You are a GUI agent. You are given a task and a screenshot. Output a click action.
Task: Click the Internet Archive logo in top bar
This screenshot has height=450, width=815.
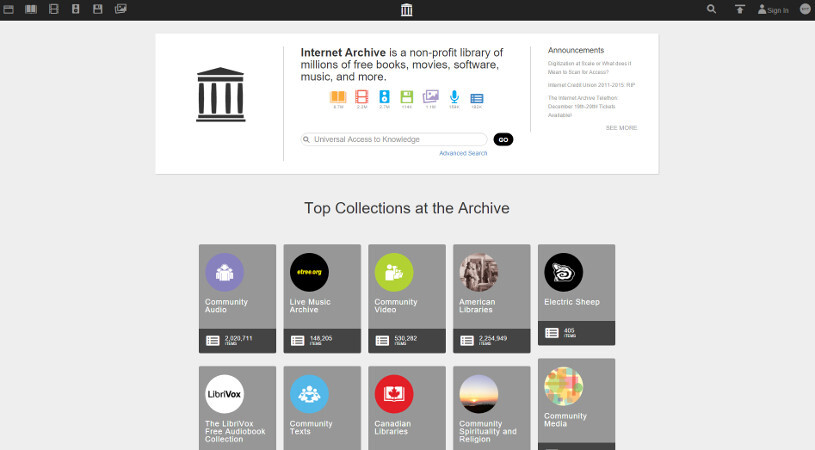[406, 10]
